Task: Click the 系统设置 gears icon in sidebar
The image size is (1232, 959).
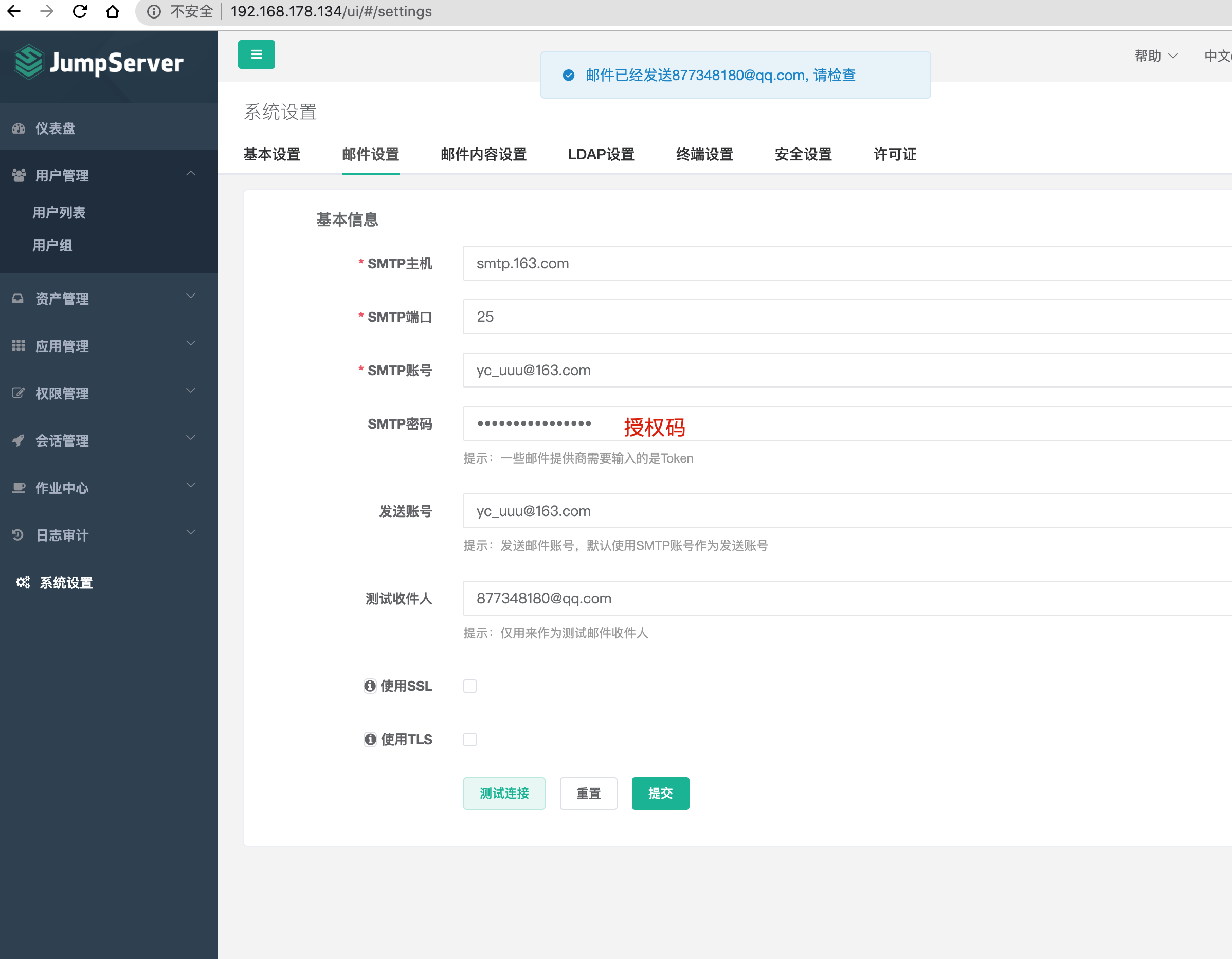Action: 23,582
